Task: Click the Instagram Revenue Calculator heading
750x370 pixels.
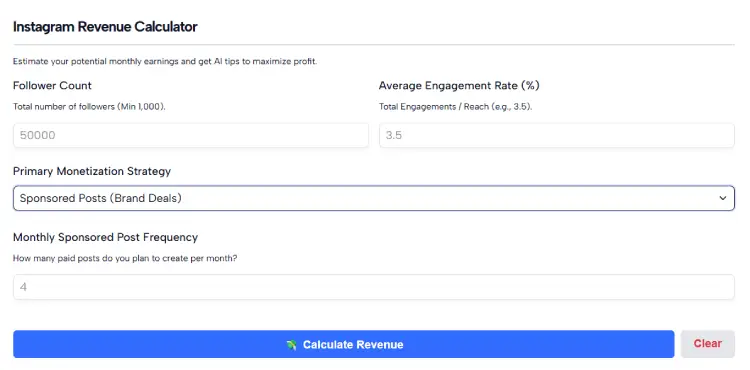Action: click(x=105, y=27)
